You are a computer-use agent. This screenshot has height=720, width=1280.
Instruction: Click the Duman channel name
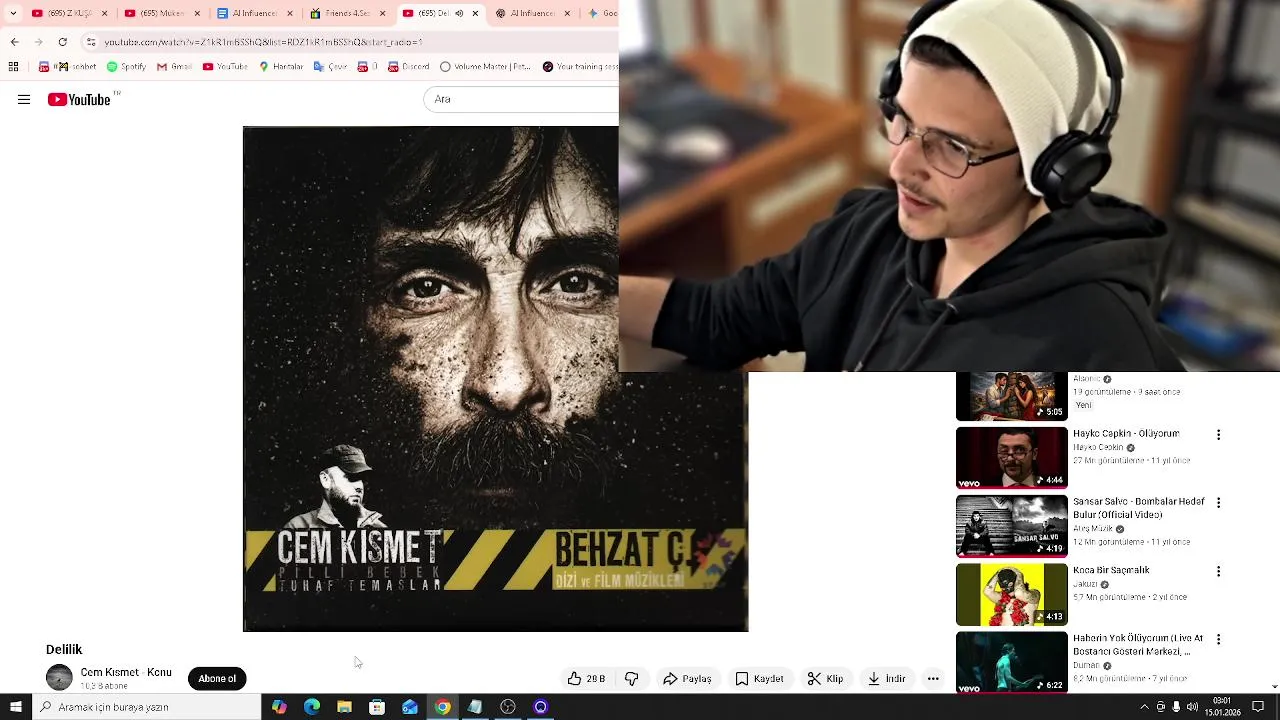pos(1085,665)
